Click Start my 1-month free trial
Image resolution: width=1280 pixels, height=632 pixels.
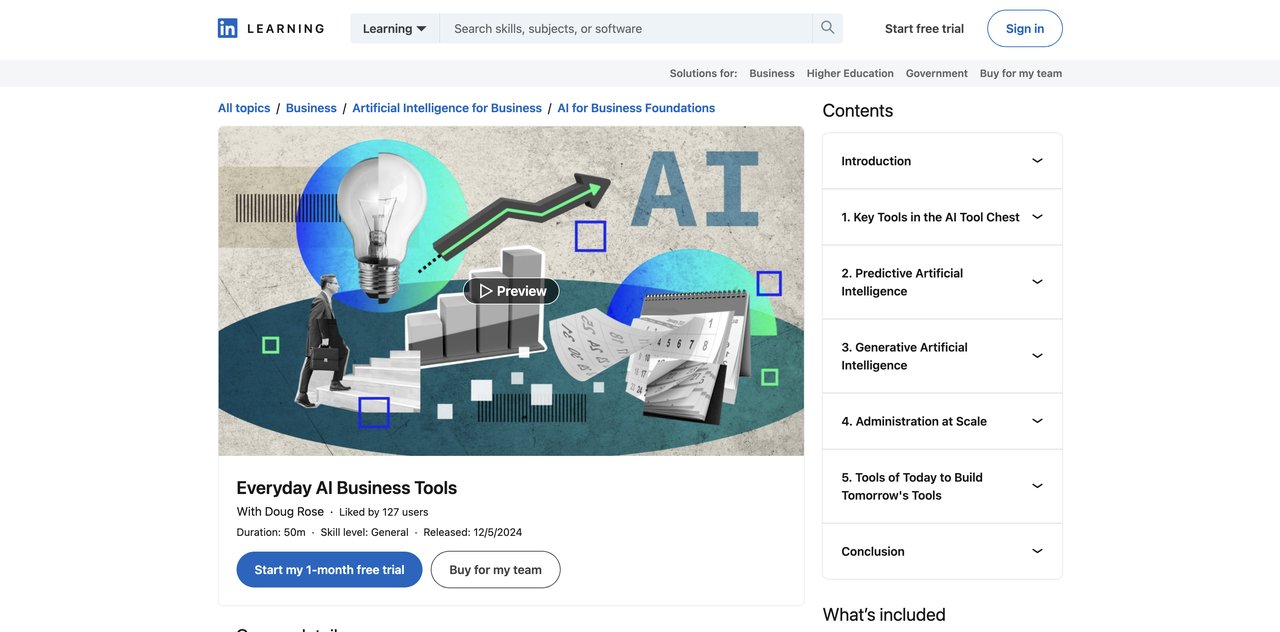[x=329, y=570]
